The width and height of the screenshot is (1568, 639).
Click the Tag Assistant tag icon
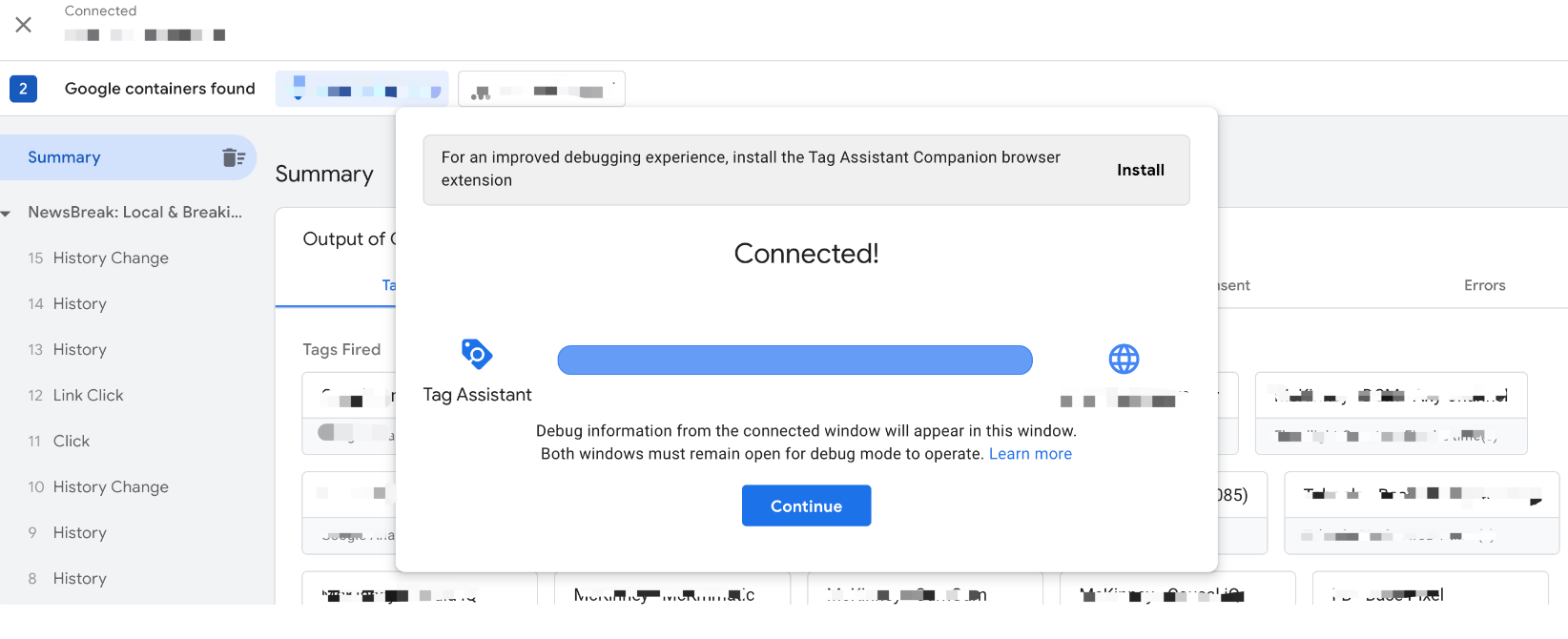pyautogui.click(x=476, y=354)
